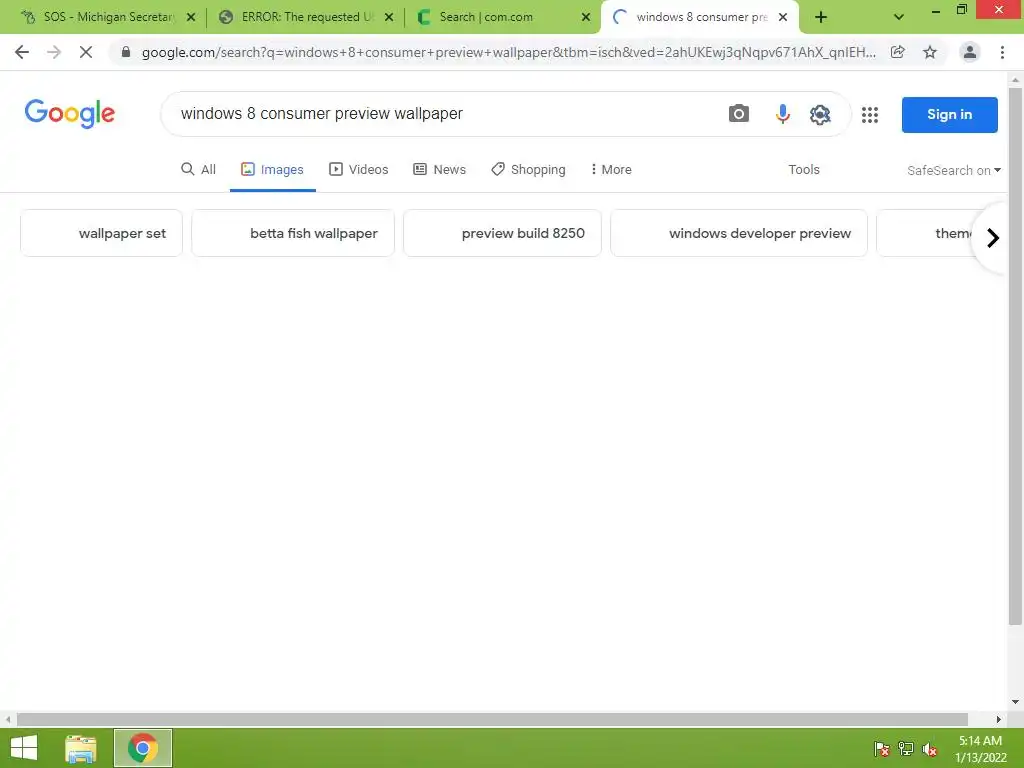This screenshot has height=768, width=1024.
Task: Select the Shopping results tab
Action: [x=528, y=170]
